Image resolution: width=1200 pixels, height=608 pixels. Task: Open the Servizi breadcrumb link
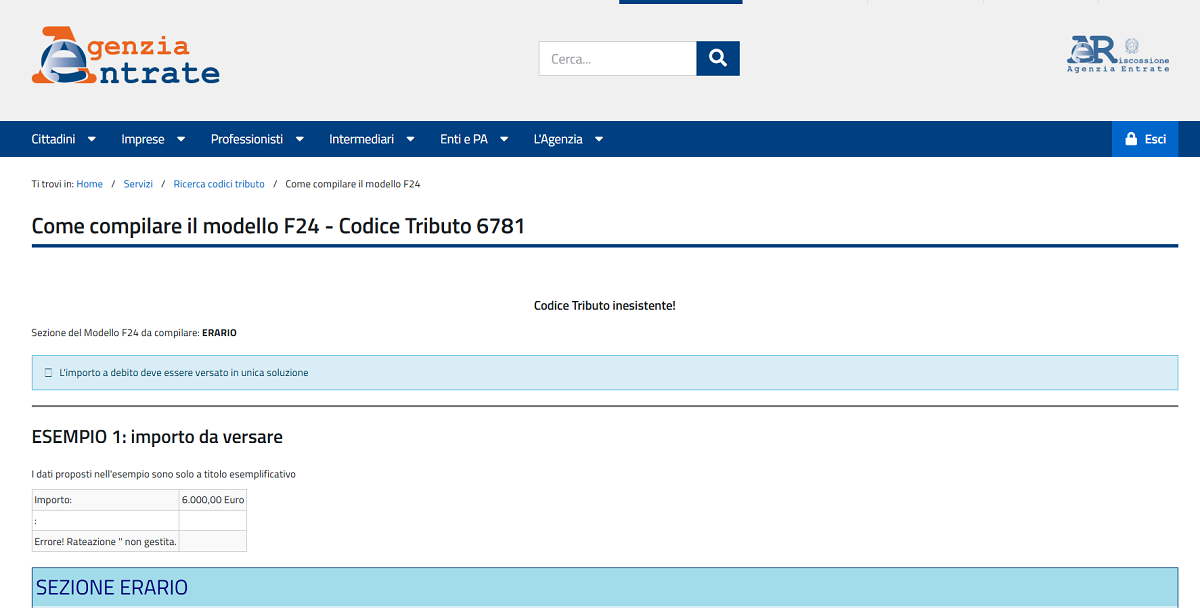pyautogui.click(x=138, y=184)
